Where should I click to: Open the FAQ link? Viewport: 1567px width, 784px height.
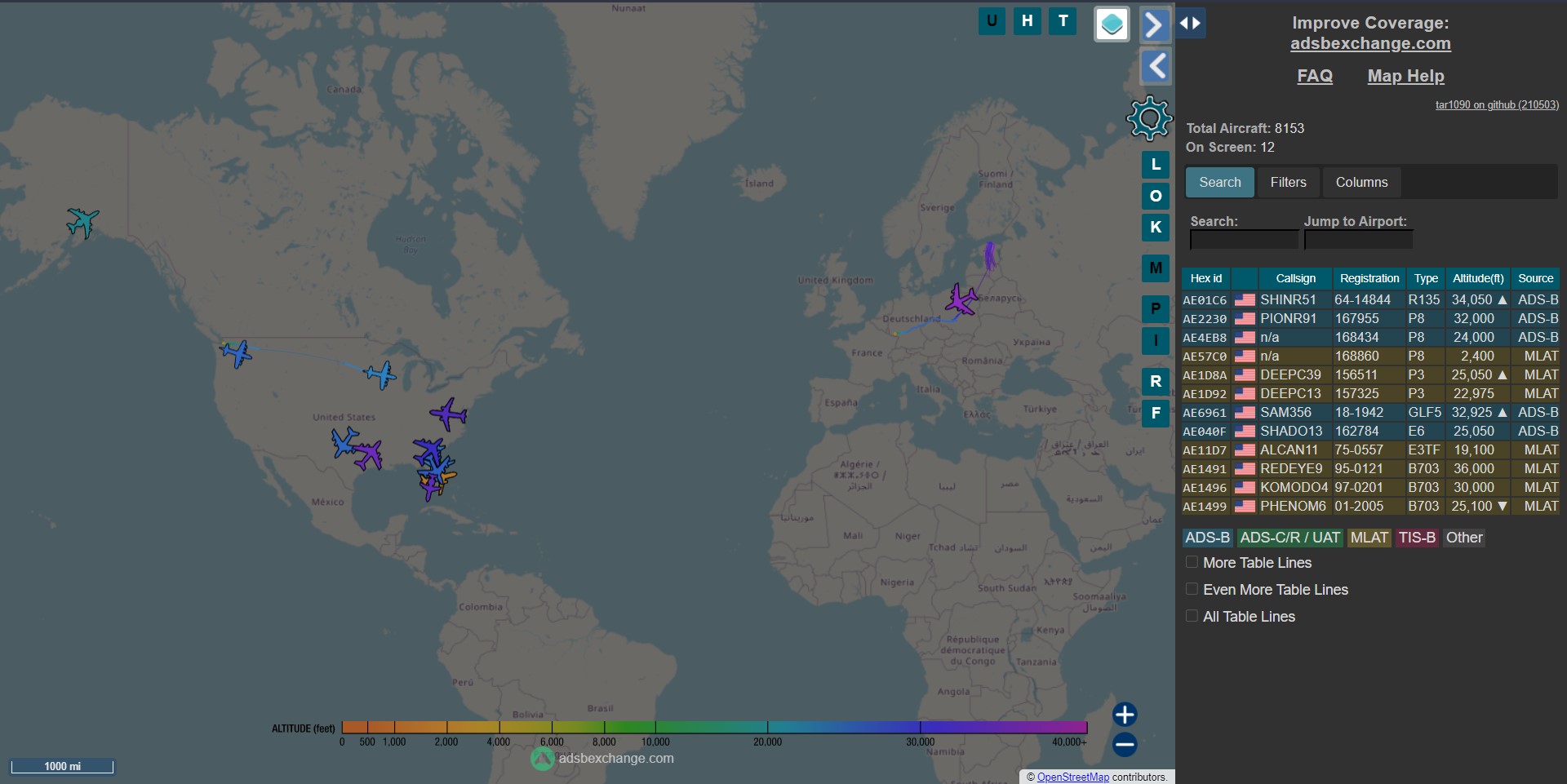[x=1315, y=76]
